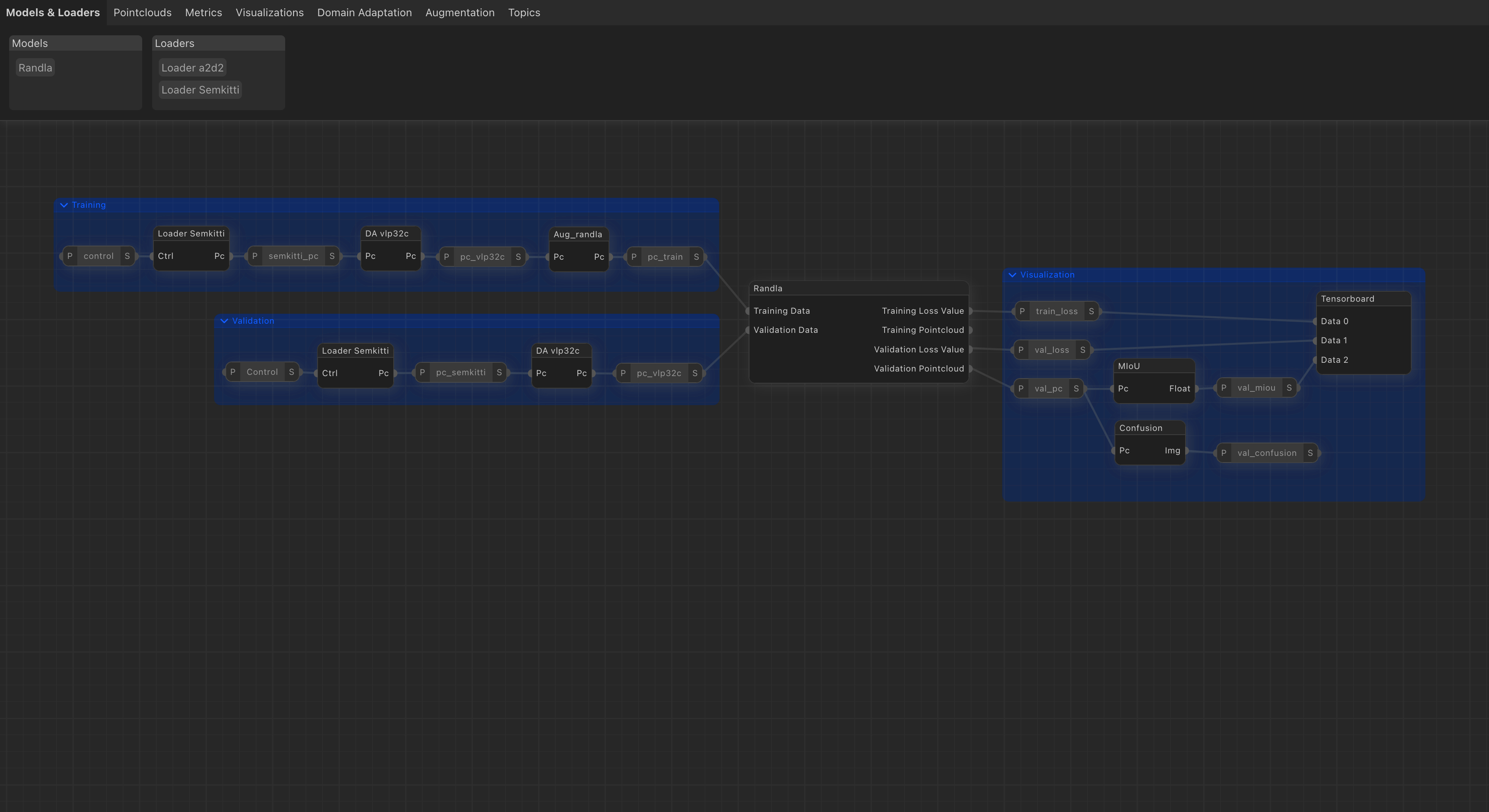Click P icon on val_confusion topic
Viewport: 1489px width, 812px height.
(1223, 453)
